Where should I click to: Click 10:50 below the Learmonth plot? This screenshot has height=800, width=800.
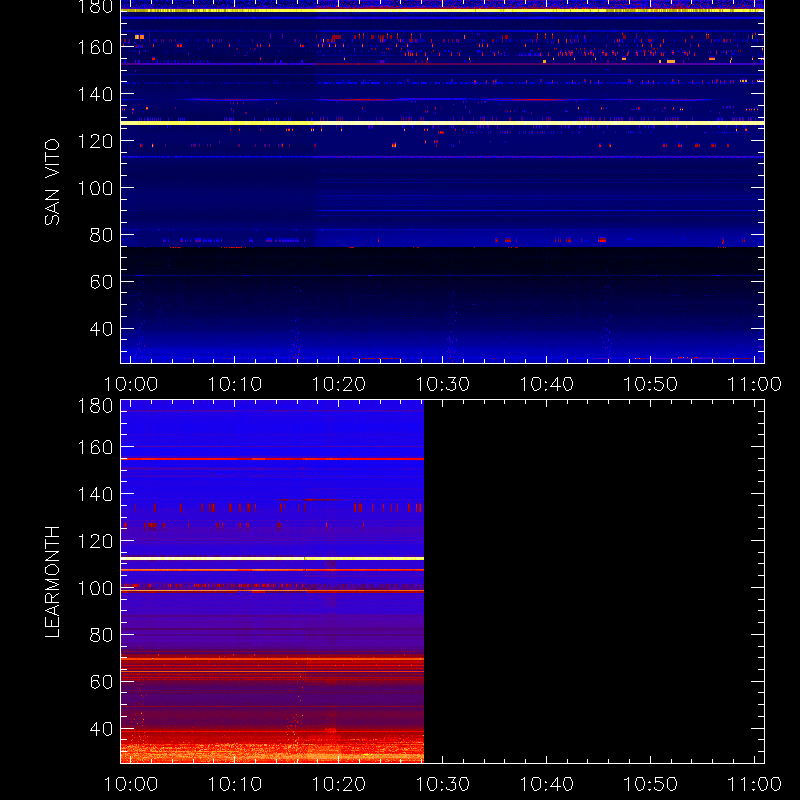[651, 784]
